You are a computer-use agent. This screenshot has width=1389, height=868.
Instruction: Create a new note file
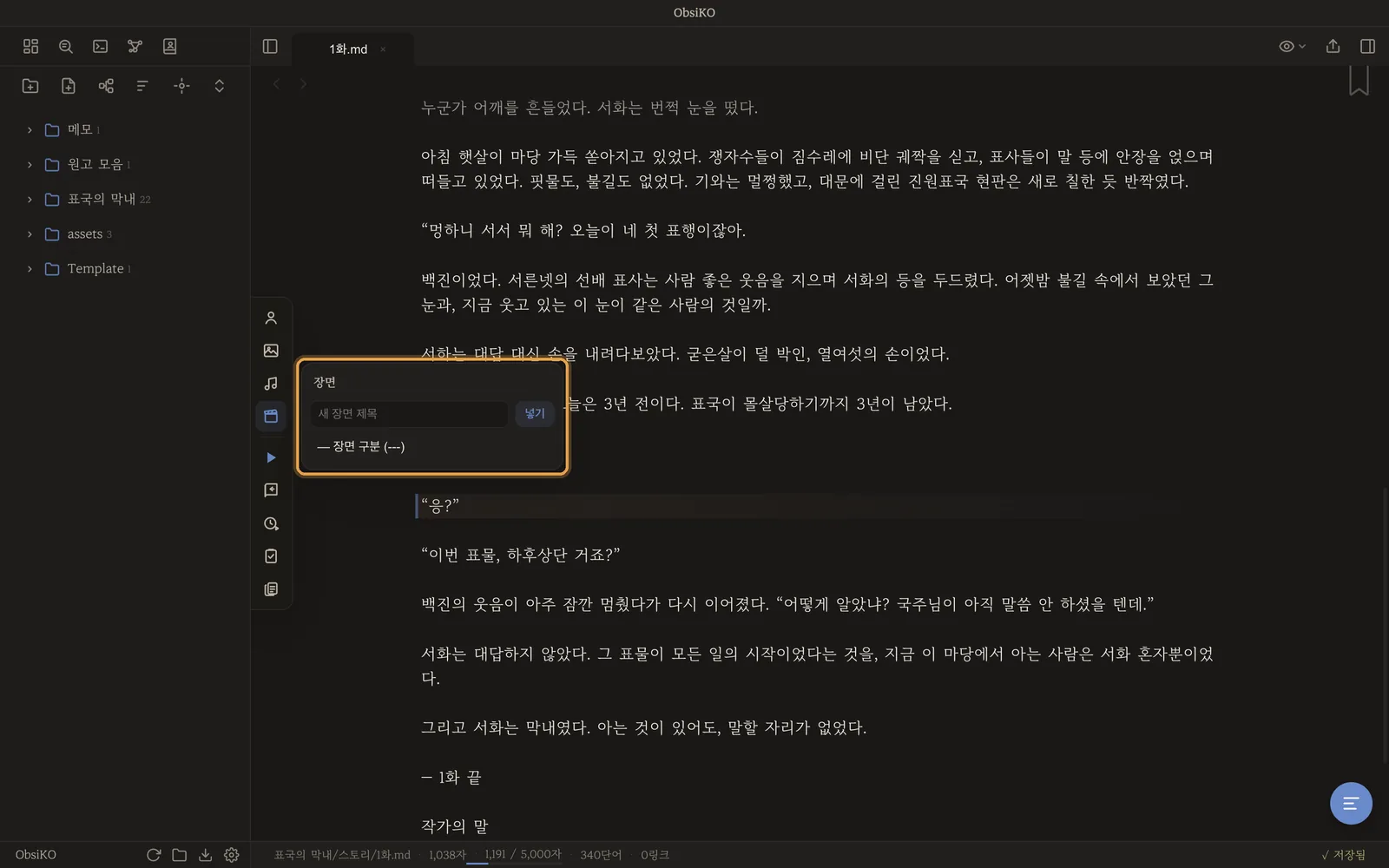69,85
